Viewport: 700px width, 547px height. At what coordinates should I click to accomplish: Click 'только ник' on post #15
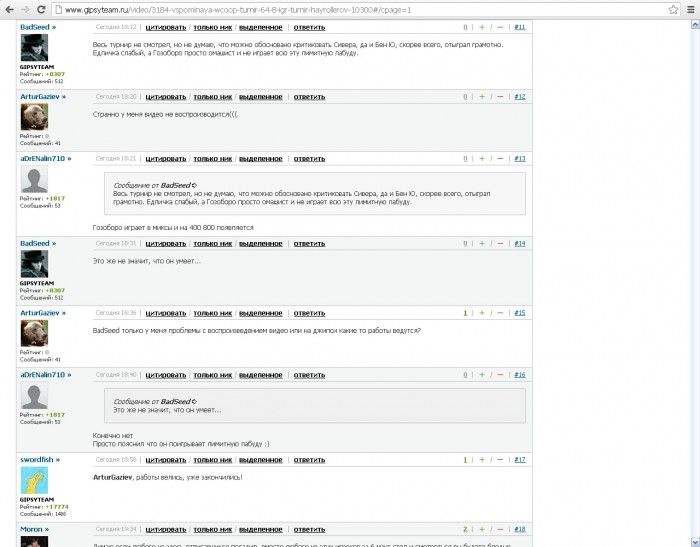point(212,313)
